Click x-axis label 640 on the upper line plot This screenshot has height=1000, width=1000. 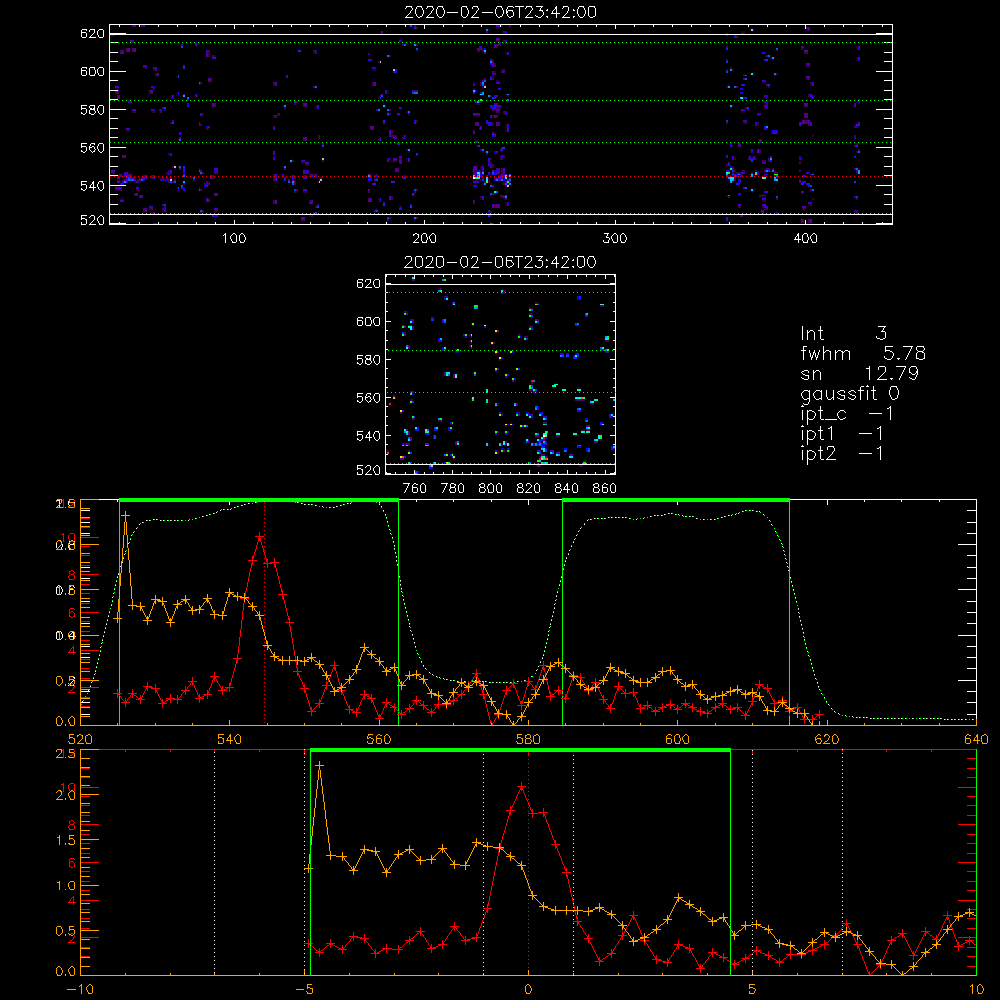[976, 739]
